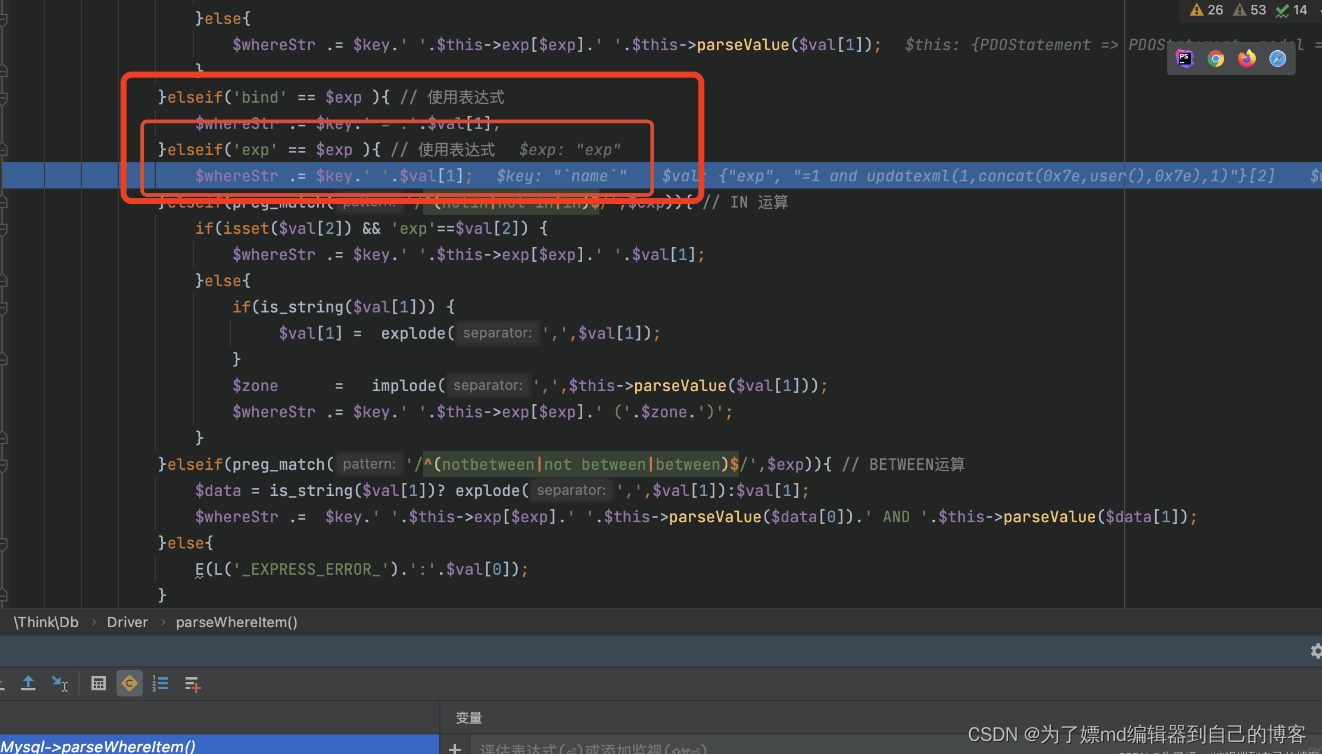
Task: Click the E(L('_EXPRESS_ERROR_') line
Action: [x=361, y=569]
